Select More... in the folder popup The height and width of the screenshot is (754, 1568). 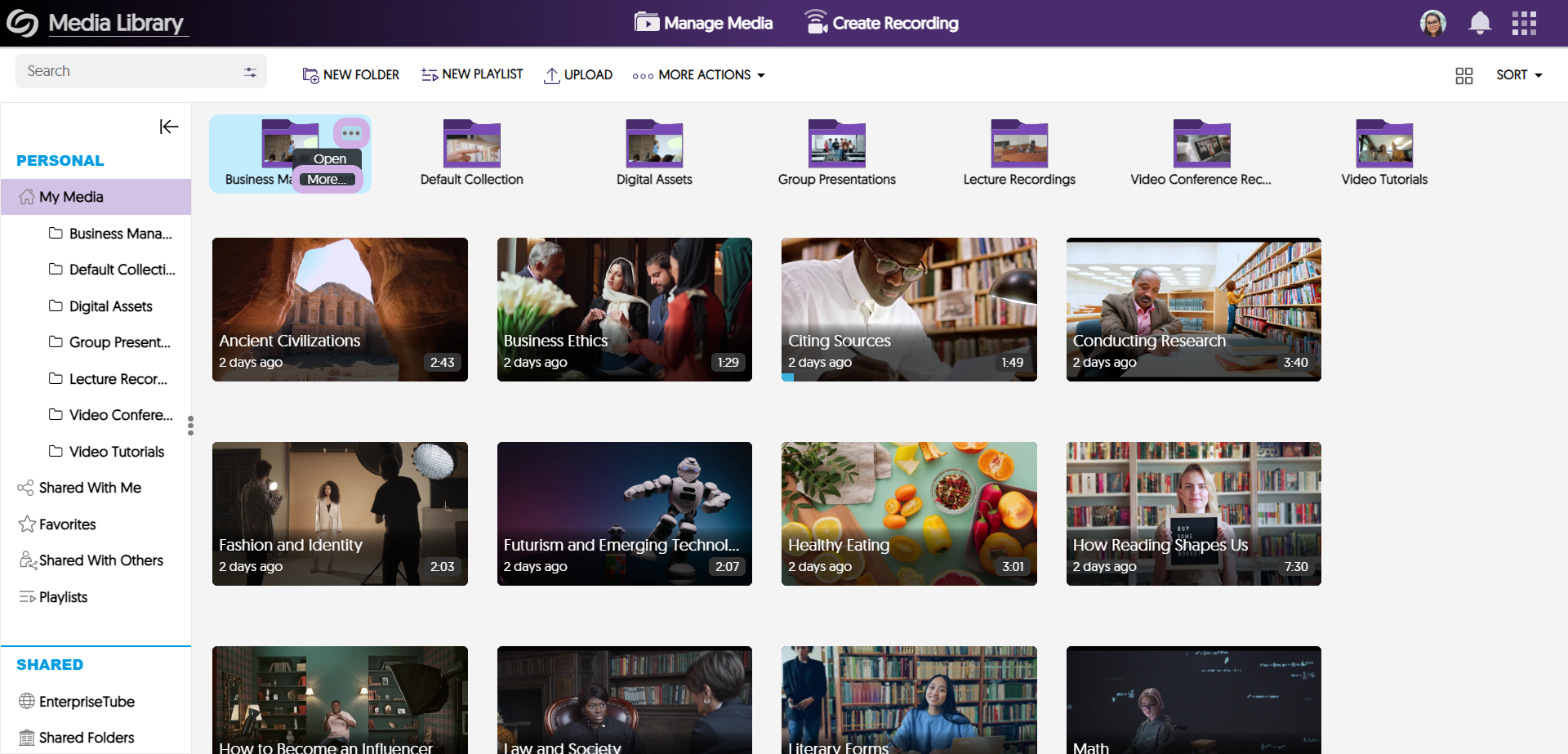point(327,180)
